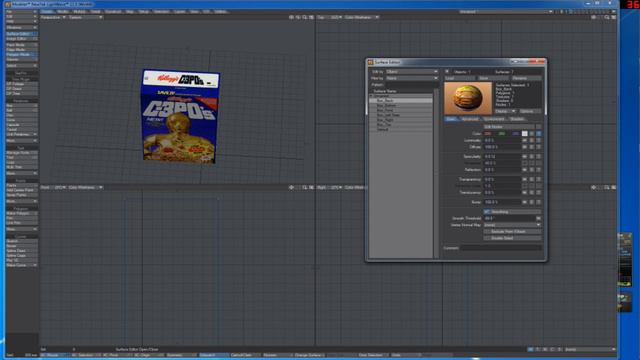Click the surface preview sphere thumbnail

pyautogui.click(x=468, y=98)
